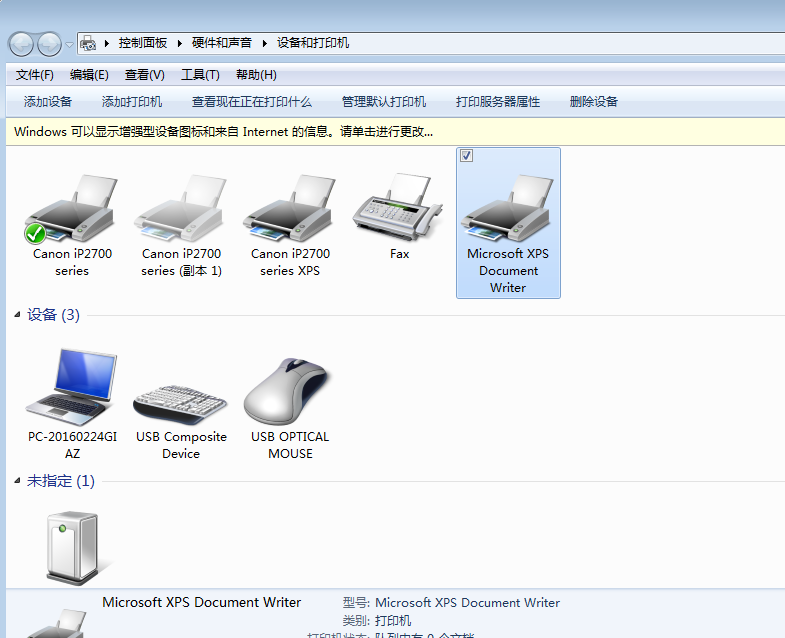Click the printer thumbnail in details pane
The height and width of the screenshot is (638, 785).
click(x=58, y=623)
